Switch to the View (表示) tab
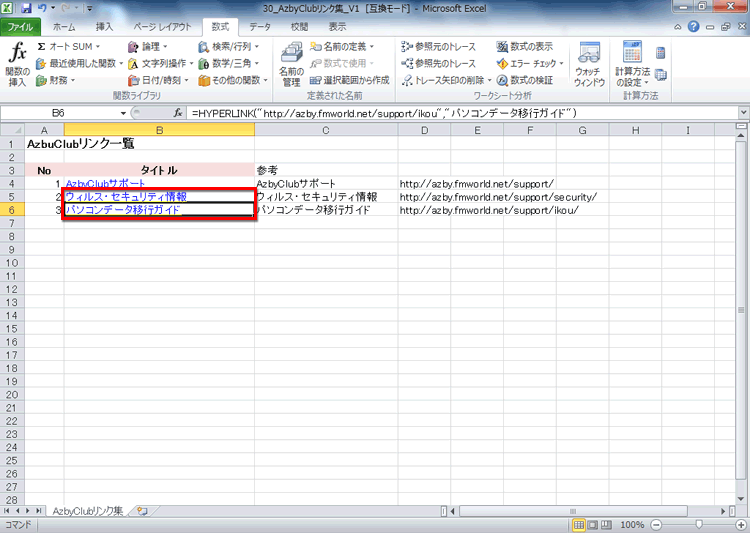The image size is (750, 533). pos(337,27)
